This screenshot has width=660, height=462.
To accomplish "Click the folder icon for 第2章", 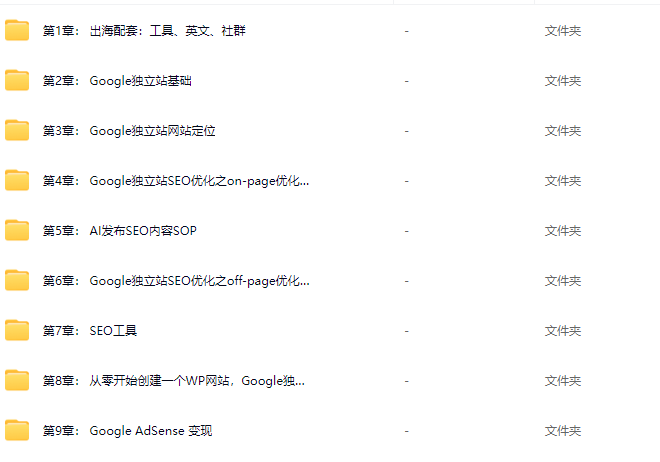I will tap(17, 80).
